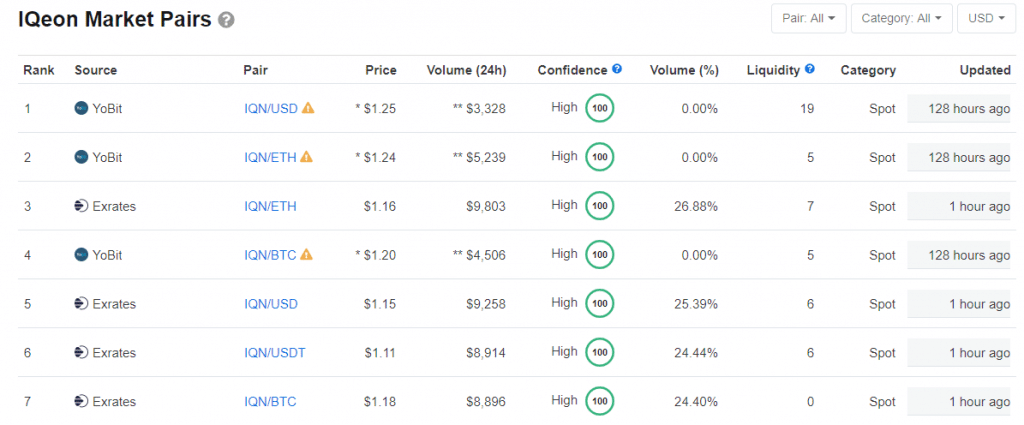Click the ** $4,506 volume value
The width and height of the screenshot is (1024, 425).
coord(479,255)
